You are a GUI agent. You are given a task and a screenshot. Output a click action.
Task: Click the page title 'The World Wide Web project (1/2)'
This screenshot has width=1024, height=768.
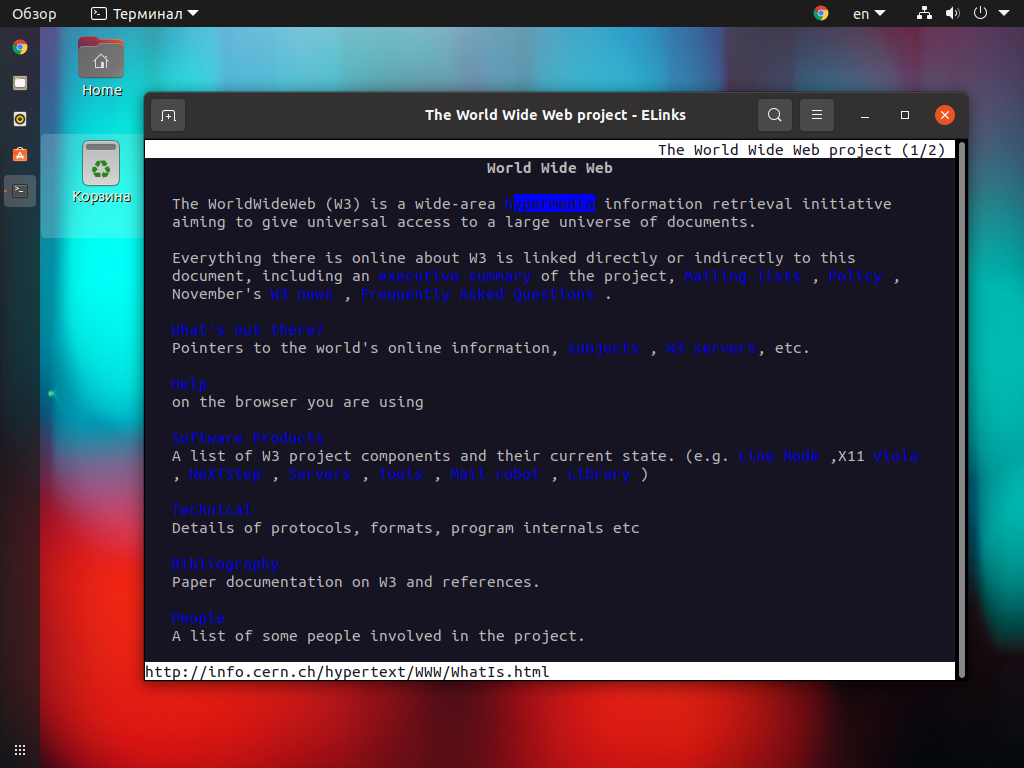pos(801,150)
